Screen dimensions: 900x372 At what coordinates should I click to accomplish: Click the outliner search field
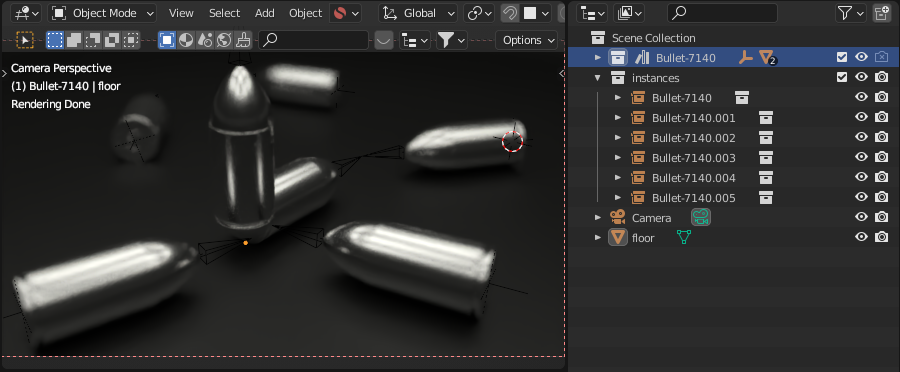pos(723,13)
